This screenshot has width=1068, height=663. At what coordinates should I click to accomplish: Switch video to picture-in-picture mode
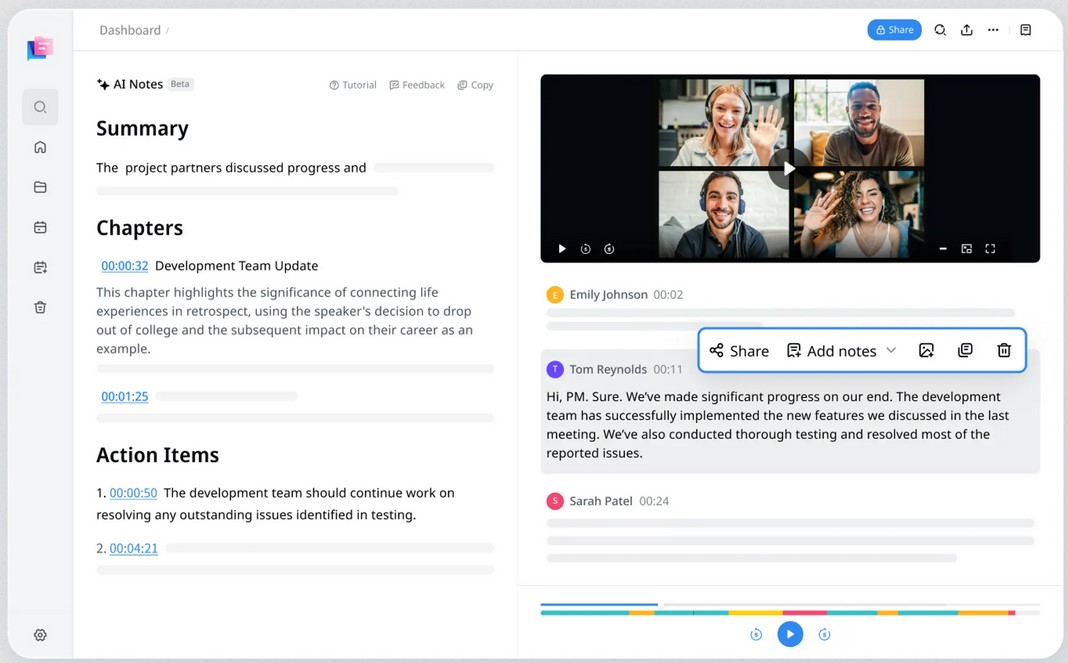(x=967, y=249)
